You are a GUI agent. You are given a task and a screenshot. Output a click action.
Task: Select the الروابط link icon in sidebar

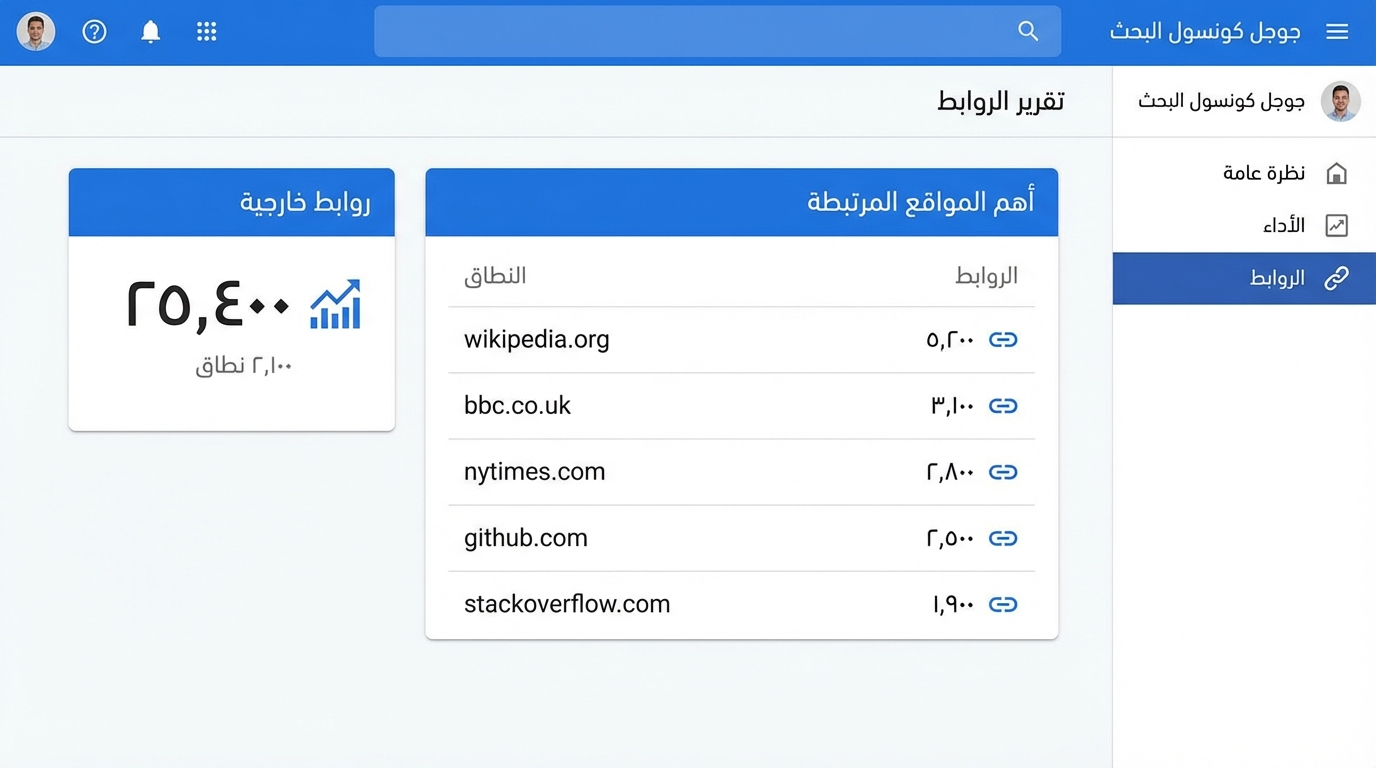point(1338,278)
